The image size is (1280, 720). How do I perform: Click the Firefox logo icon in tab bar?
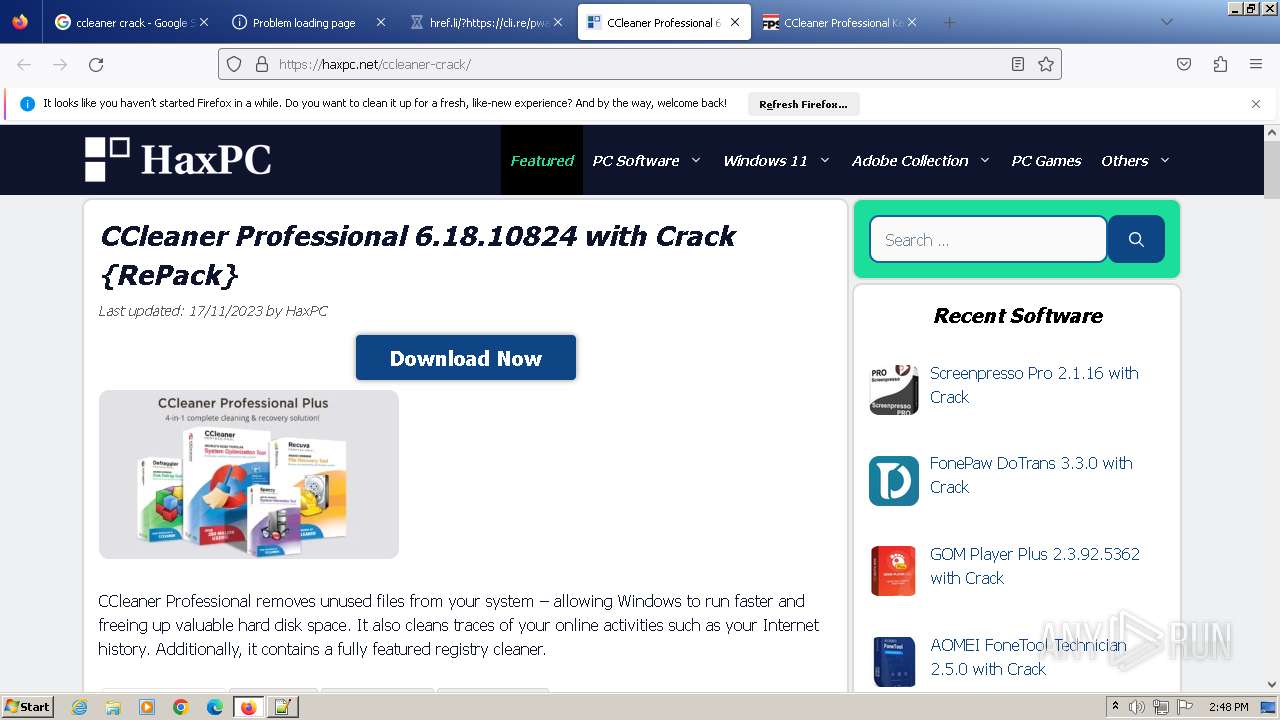tap(20, 22)
